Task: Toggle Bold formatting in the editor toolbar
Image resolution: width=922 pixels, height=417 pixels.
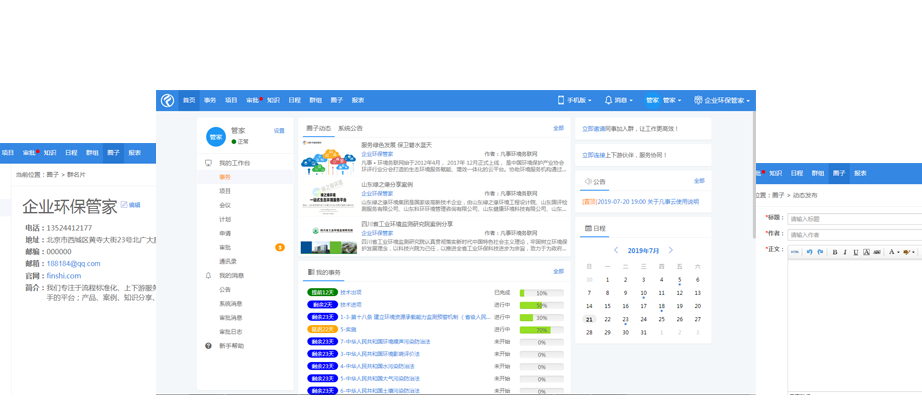Action: (834, 252)
